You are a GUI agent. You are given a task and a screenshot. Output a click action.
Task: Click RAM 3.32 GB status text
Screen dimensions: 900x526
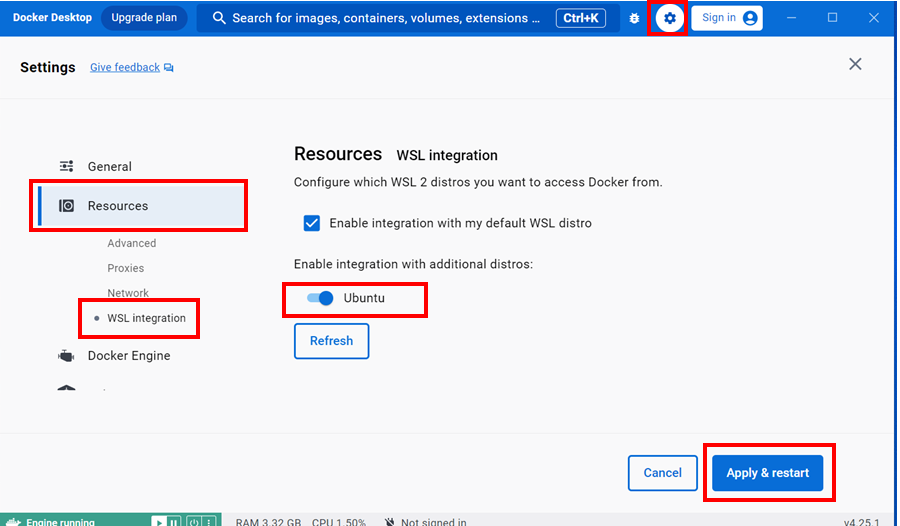pyautogui.click(x=268, y=522)
